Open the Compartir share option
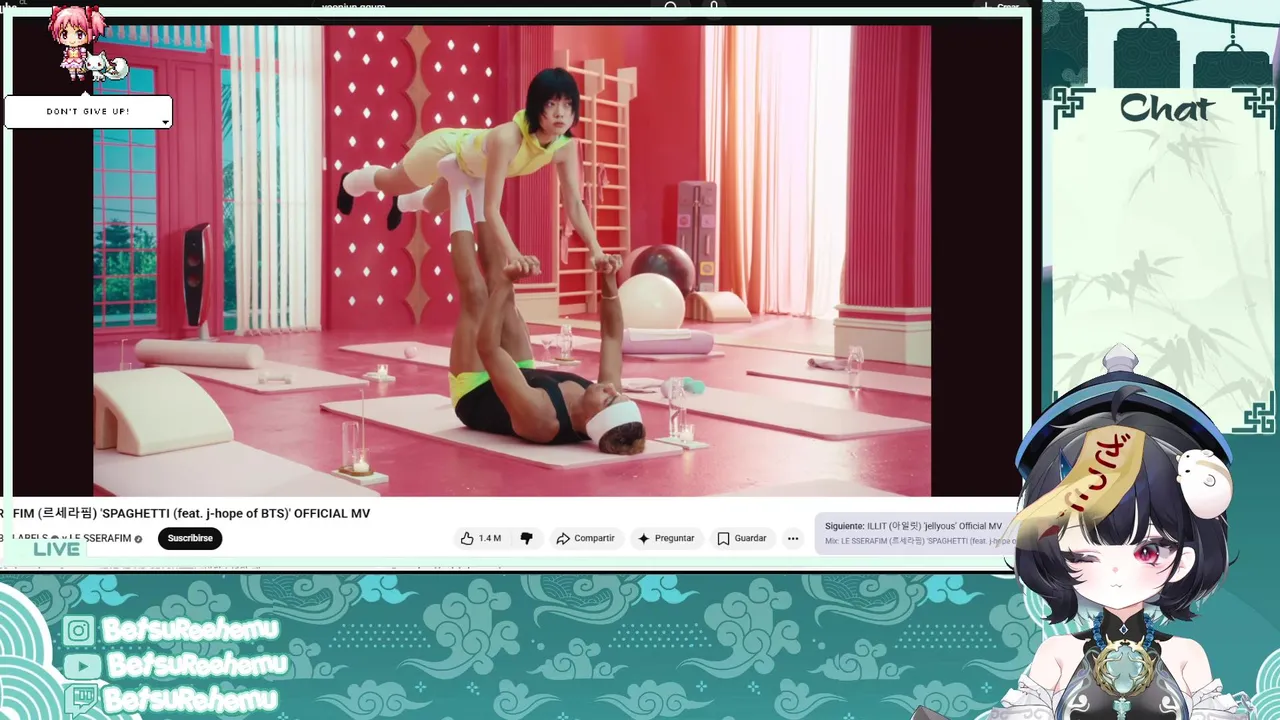This screenshot has width=1280, height=720. pos(585,538)
